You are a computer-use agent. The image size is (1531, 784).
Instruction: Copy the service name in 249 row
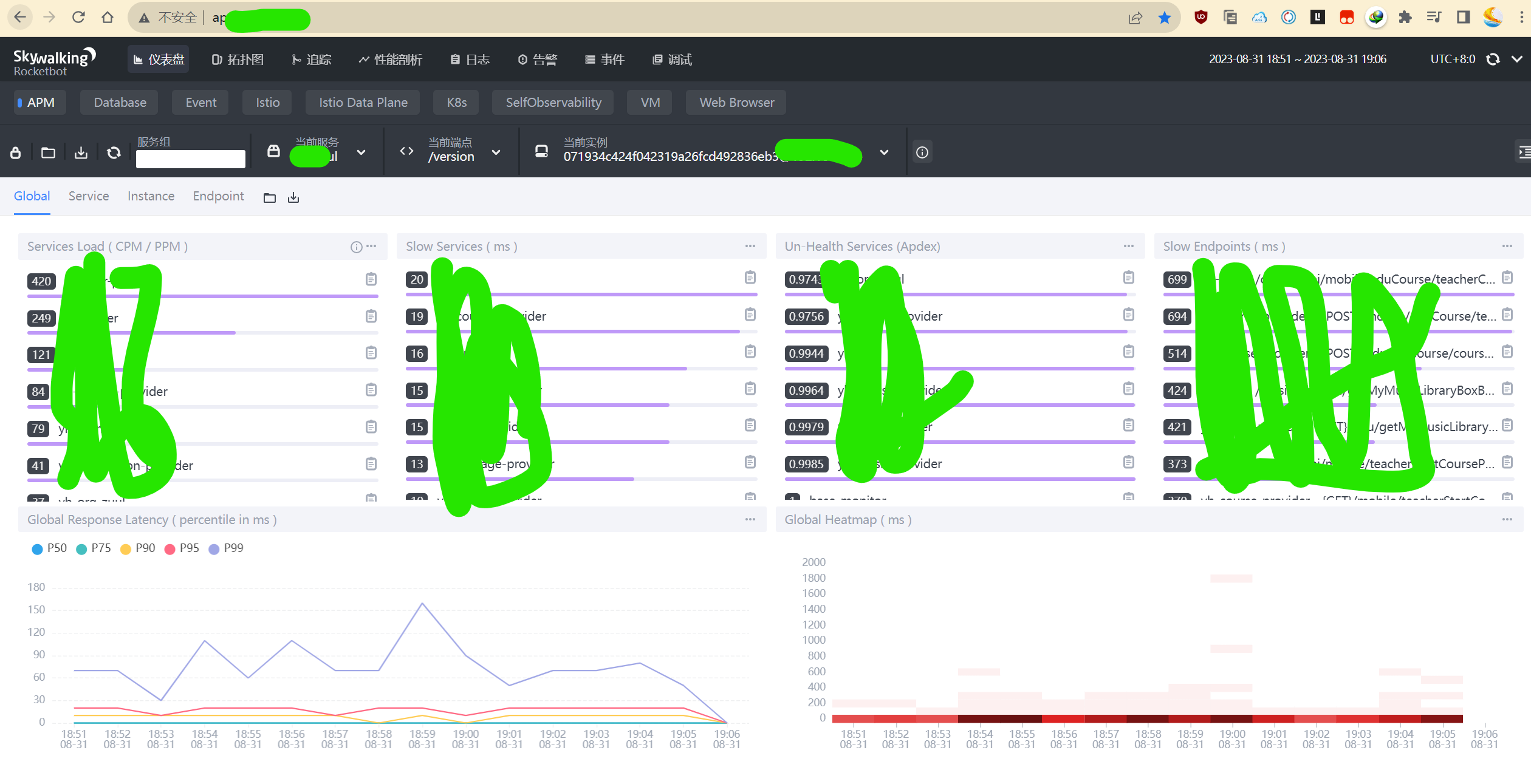pos(371,316)
